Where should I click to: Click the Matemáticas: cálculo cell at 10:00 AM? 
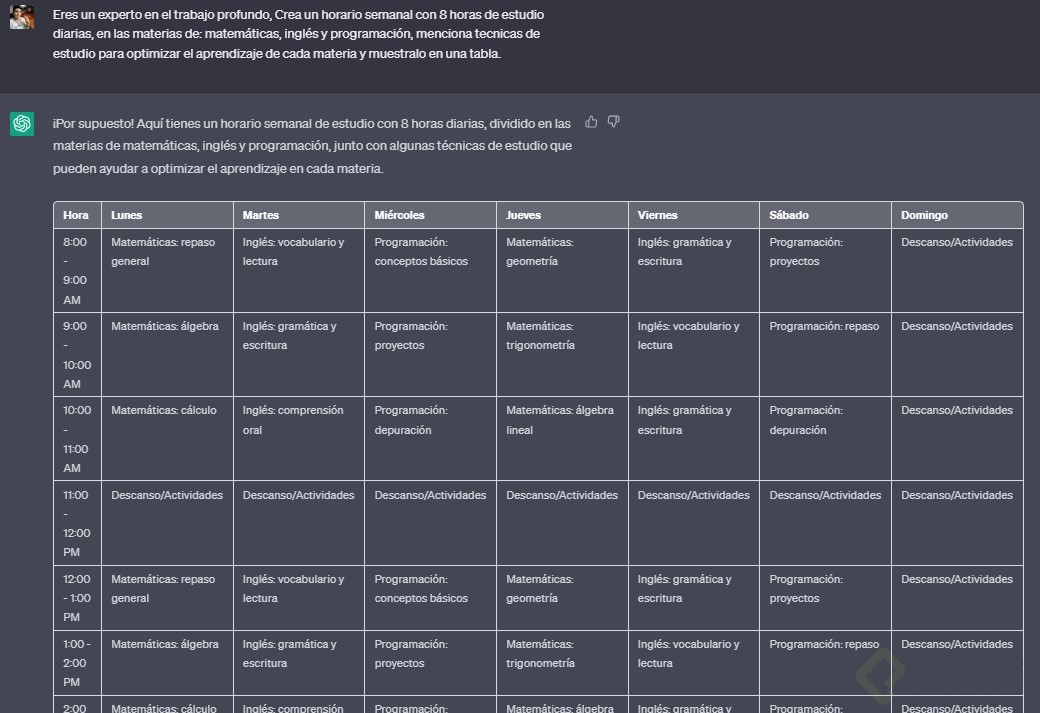(x=164, y=411)
